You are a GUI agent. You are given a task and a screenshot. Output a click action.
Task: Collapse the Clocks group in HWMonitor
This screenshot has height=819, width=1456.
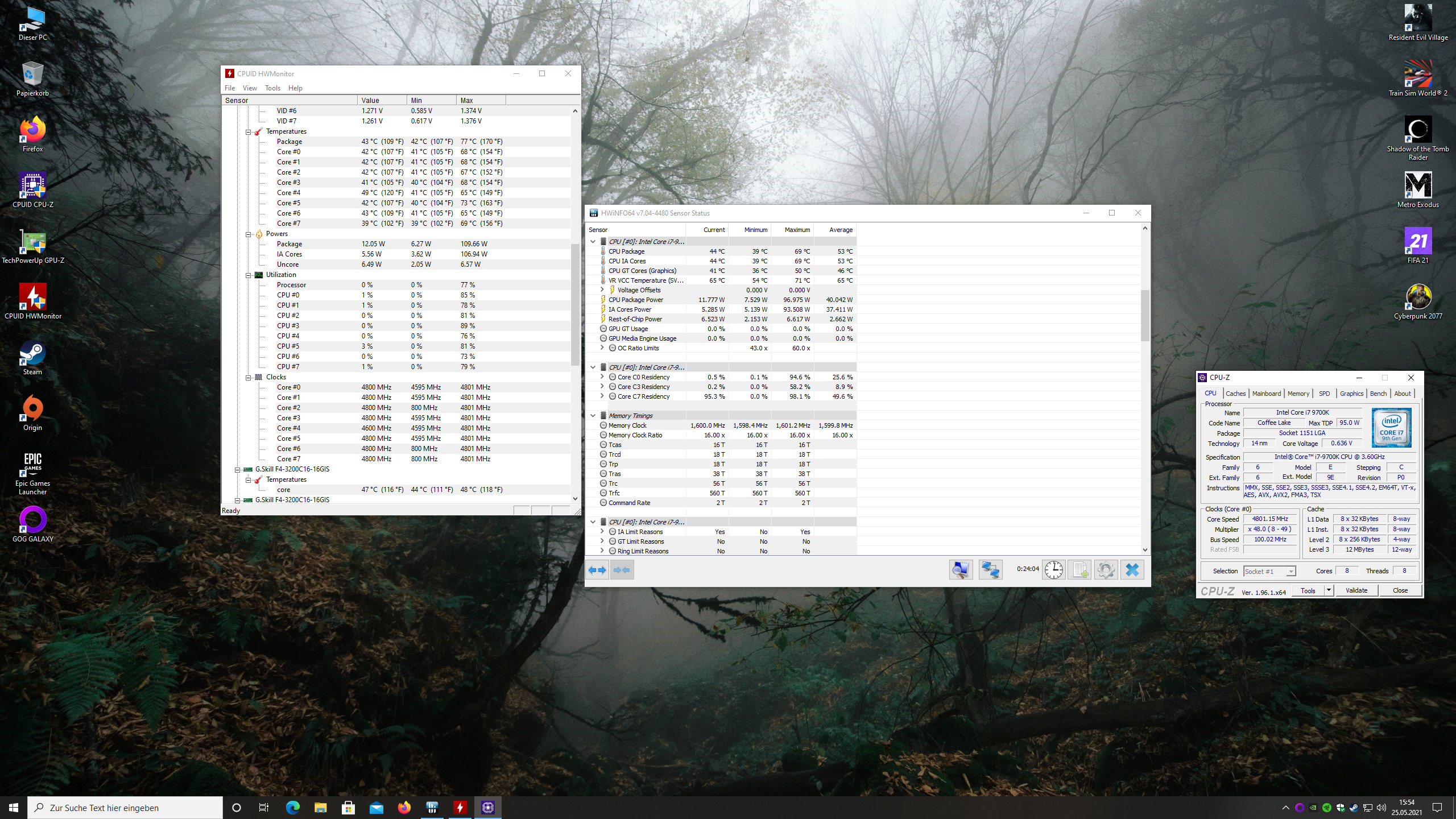pos(249,378)
